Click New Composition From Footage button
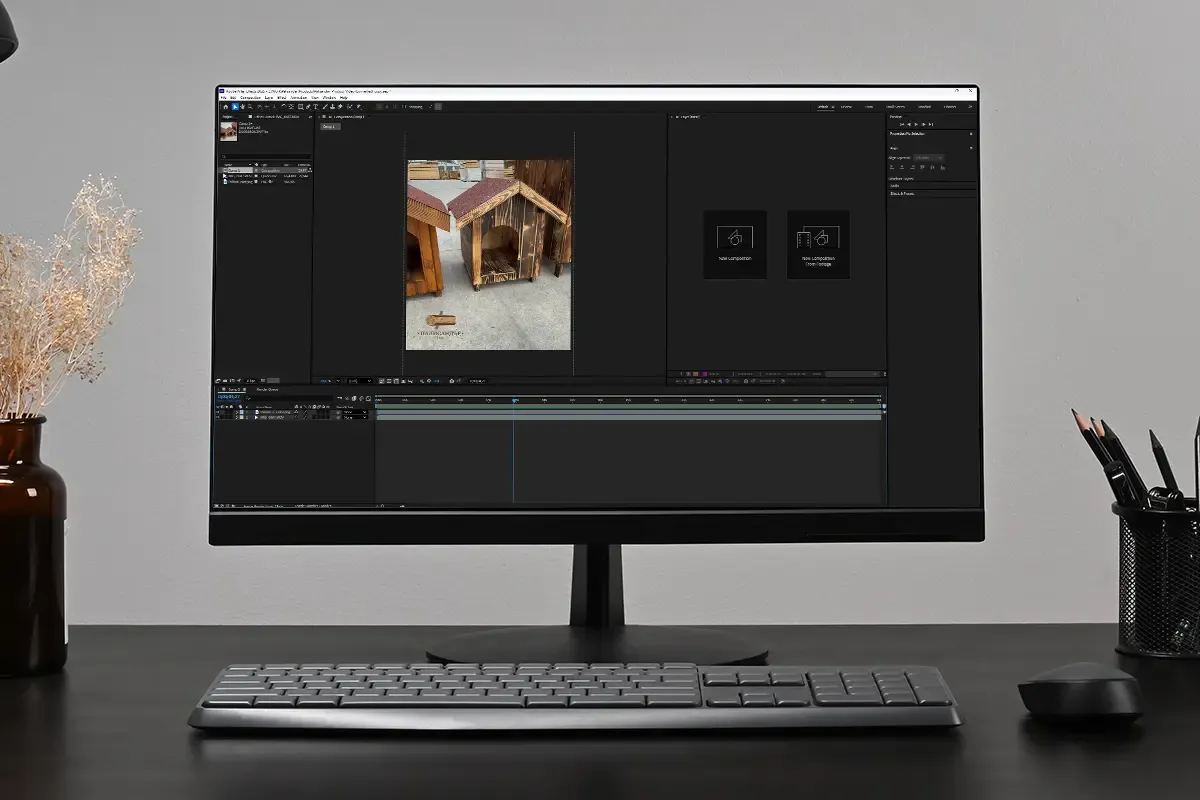1200x800 pixels. pos(818,244)
